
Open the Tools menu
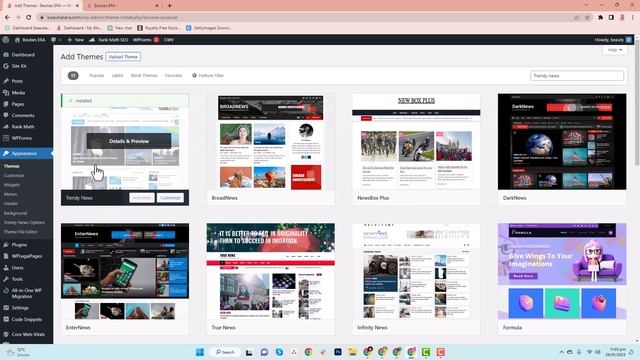17,279
